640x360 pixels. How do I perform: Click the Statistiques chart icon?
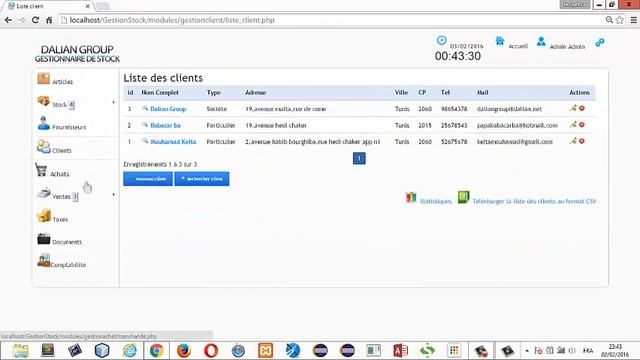pyautogui.click(x=411, y=198)
